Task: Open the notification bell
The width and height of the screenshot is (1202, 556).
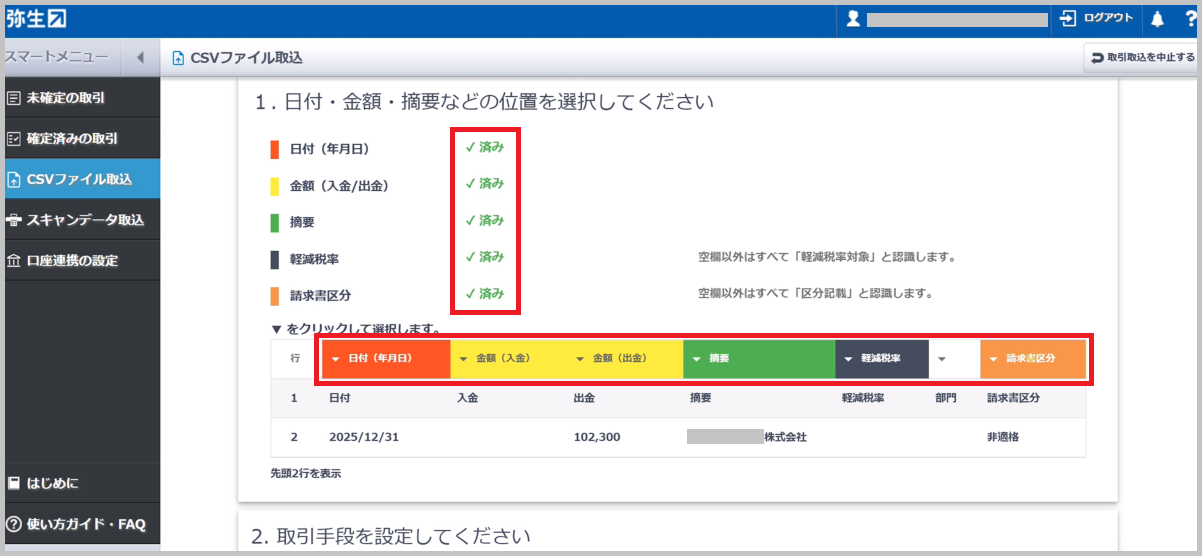Action: [x=1158, y=19]
